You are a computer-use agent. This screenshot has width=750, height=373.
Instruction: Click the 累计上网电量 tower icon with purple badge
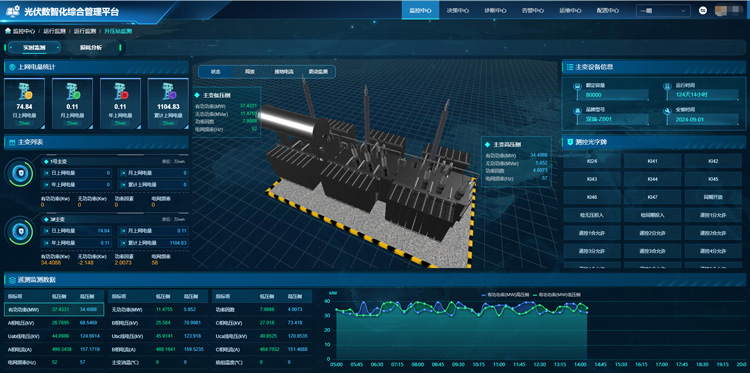(168, 91)
